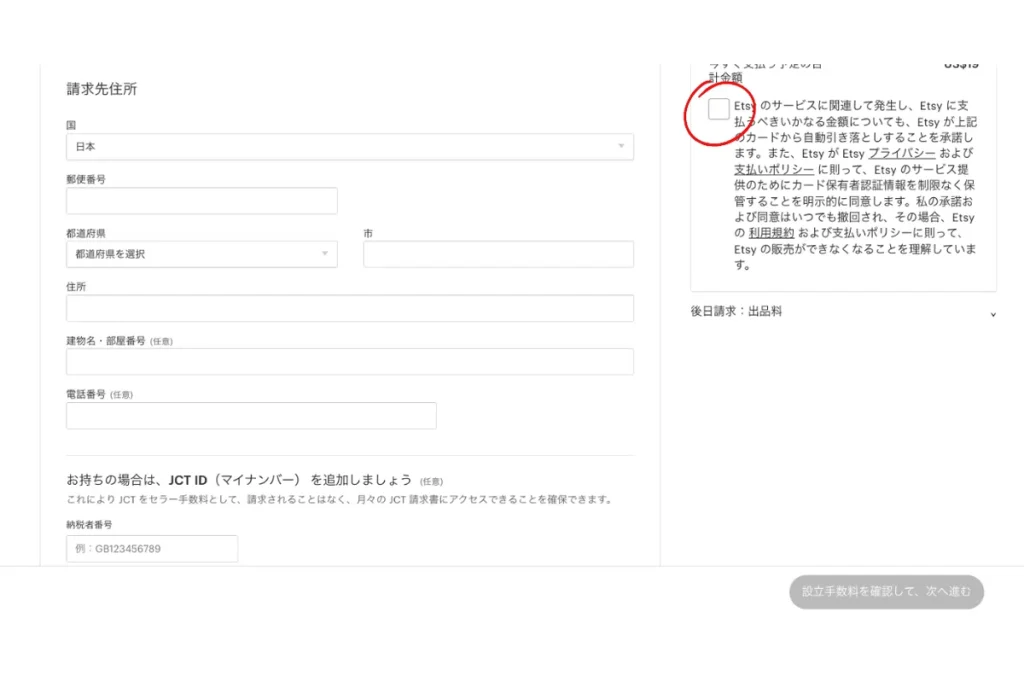Click 設立手数料を確認して、次へ進む button

coord(886,592)
